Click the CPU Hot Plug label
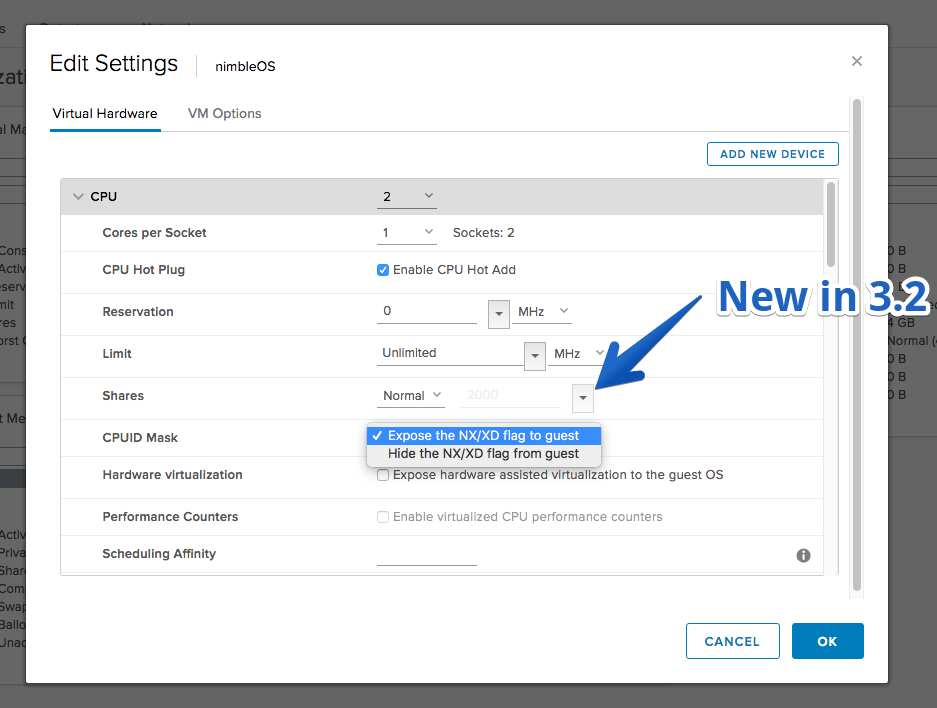The width and height of the screenshot is (937, 708). (x=143, y=270)
